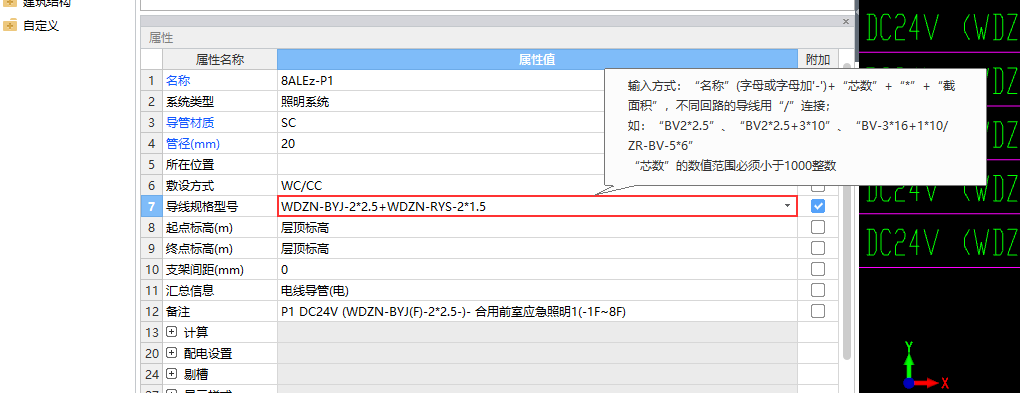Viewport: 1020px width, 393px height.
Task: Open the 导线规格型号 dropdown arrow
Action: tap(787, 206)
